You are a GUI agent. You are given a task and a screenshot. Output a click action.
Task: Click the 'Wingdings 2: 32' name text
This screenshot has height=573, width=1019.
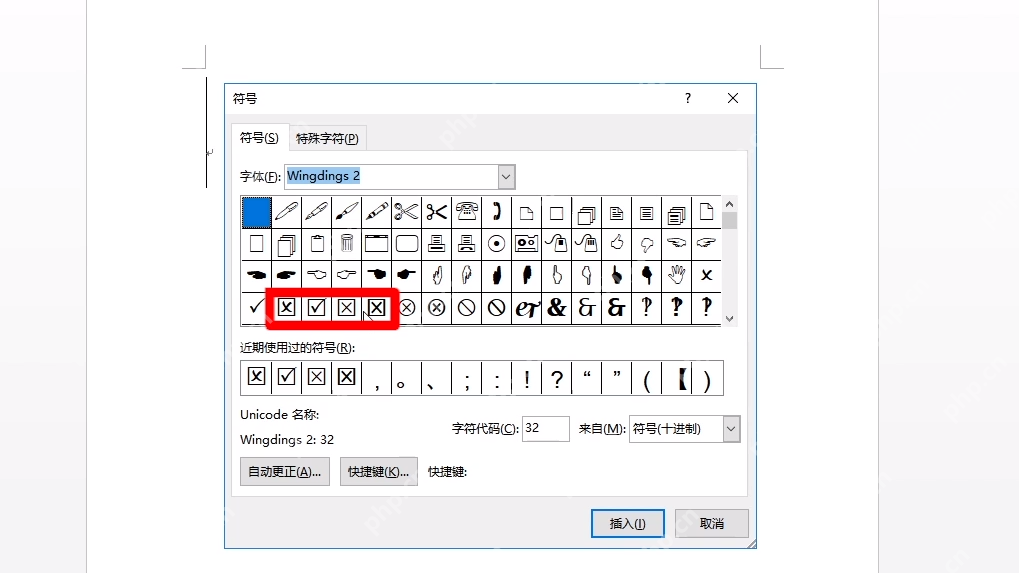pos(287,440)
